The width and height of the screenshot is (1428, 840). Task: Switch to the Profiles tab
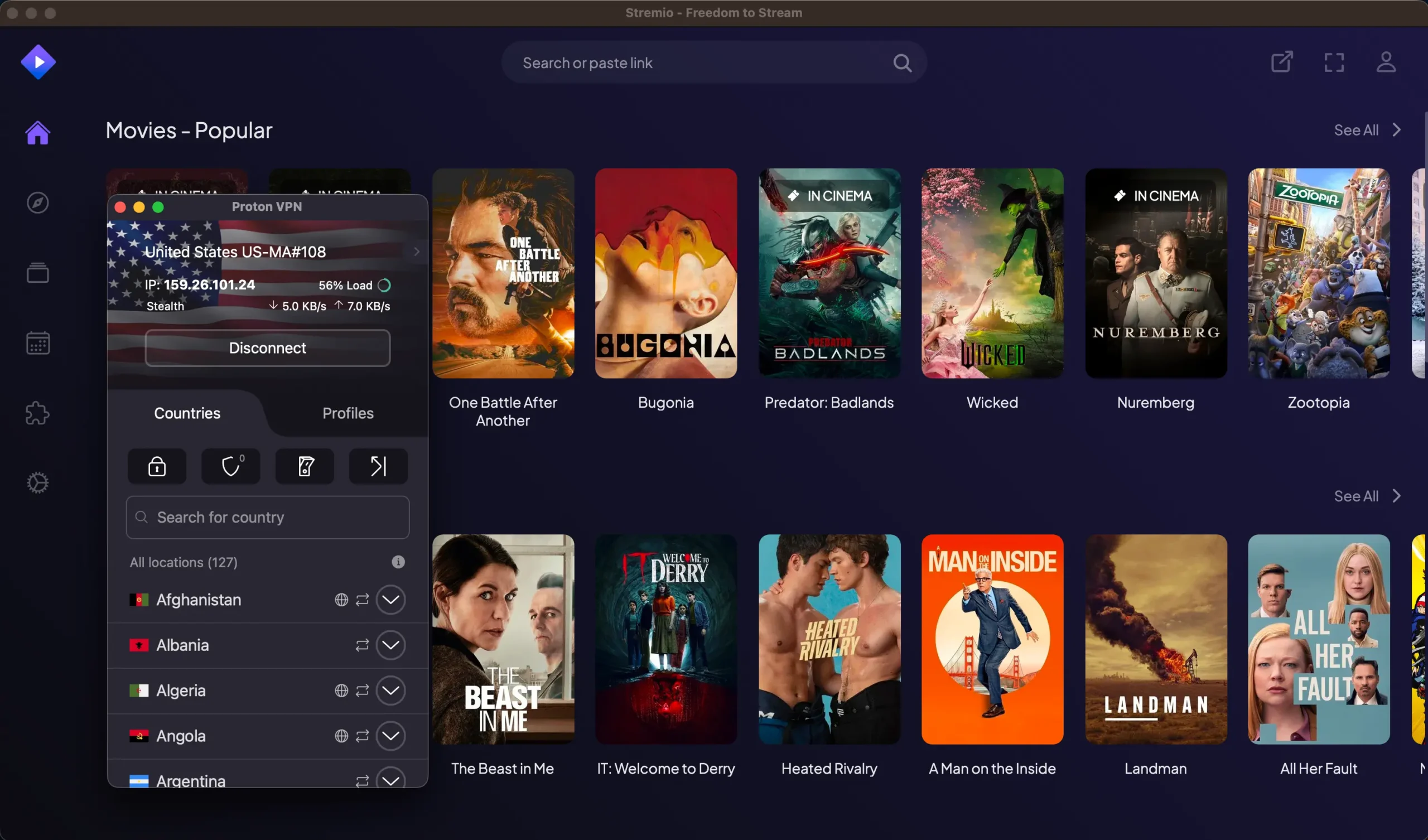(x=348, y=413)
